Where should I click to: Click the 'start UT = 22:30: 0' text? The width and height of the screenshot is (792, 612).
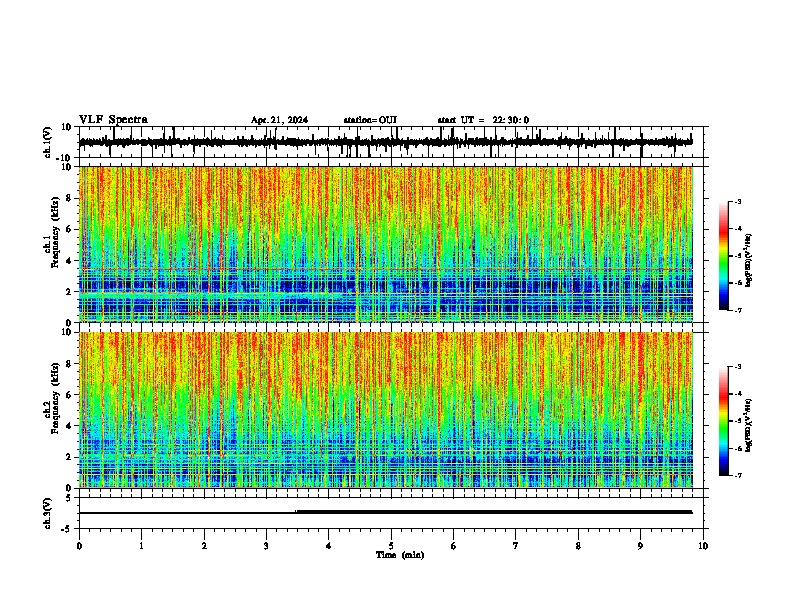(x=483, y=120)
